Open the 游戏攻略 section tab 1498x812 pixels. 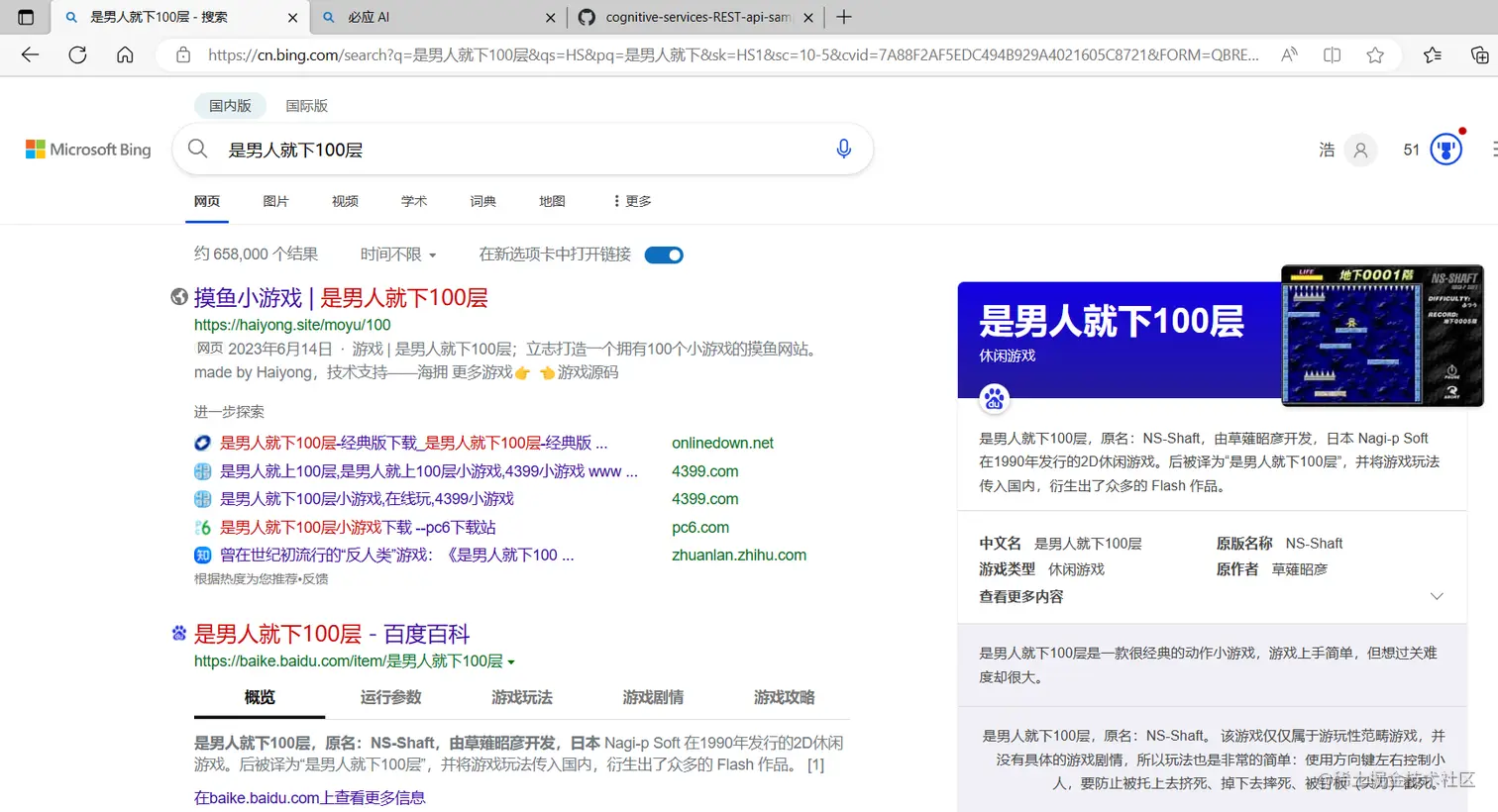(x=784, y=698)
